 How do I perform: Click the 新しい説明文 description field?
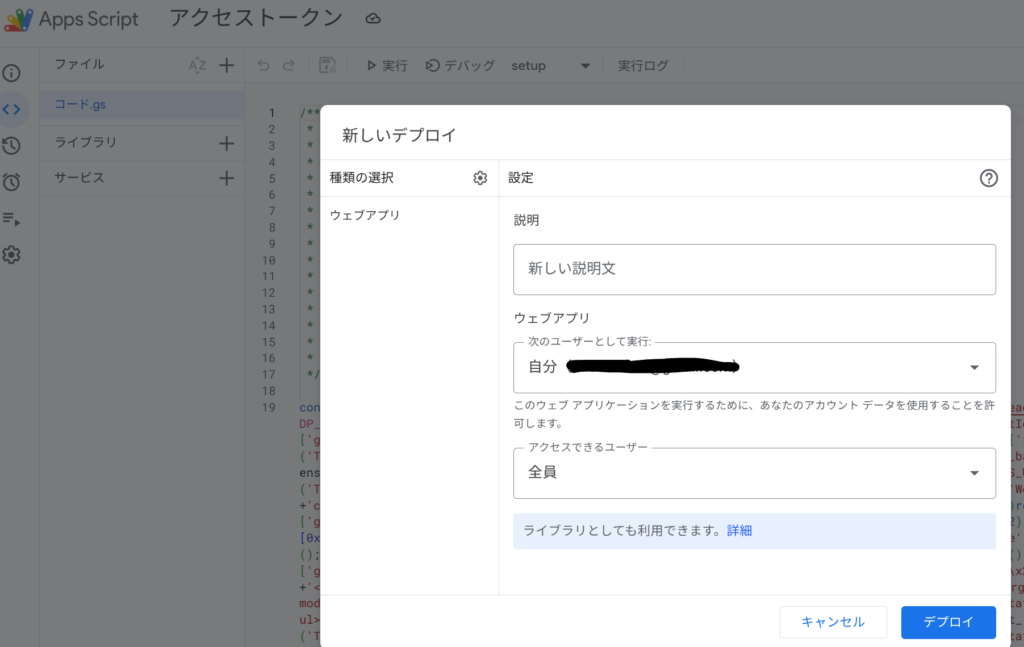[x=754, y=269]
